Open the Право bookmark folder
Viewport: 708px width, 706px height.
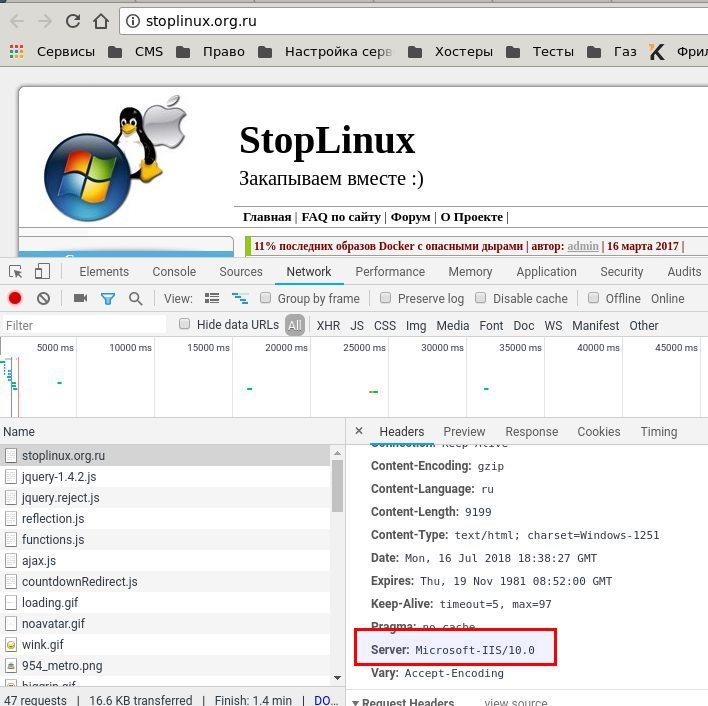[210, 52]
